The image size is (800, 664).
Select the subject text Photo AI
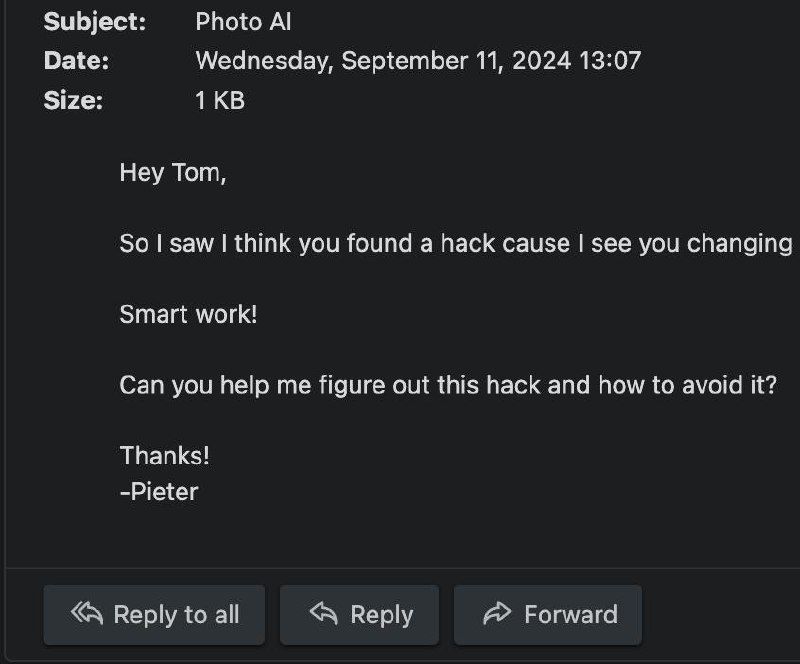point(243,21)
